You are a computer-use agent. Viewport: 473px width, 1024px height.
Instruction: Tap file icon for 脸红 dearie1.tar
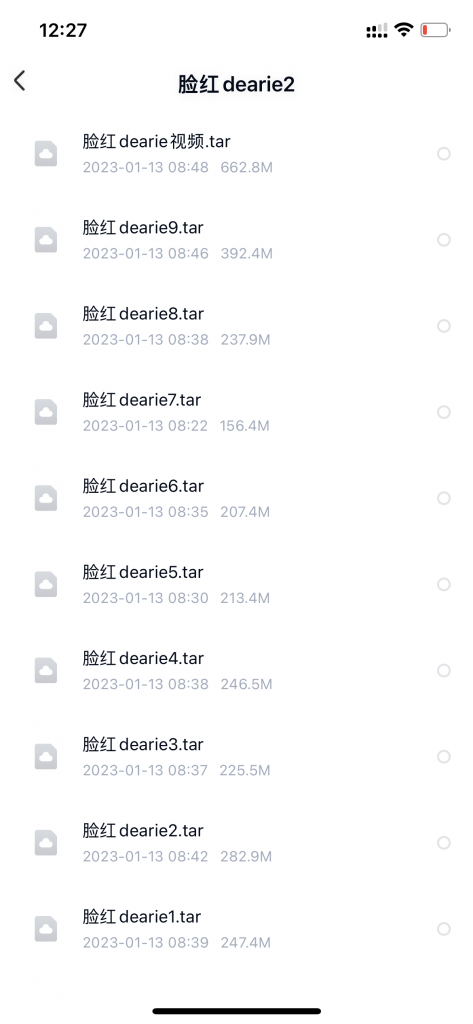click(x=46, y=929)
